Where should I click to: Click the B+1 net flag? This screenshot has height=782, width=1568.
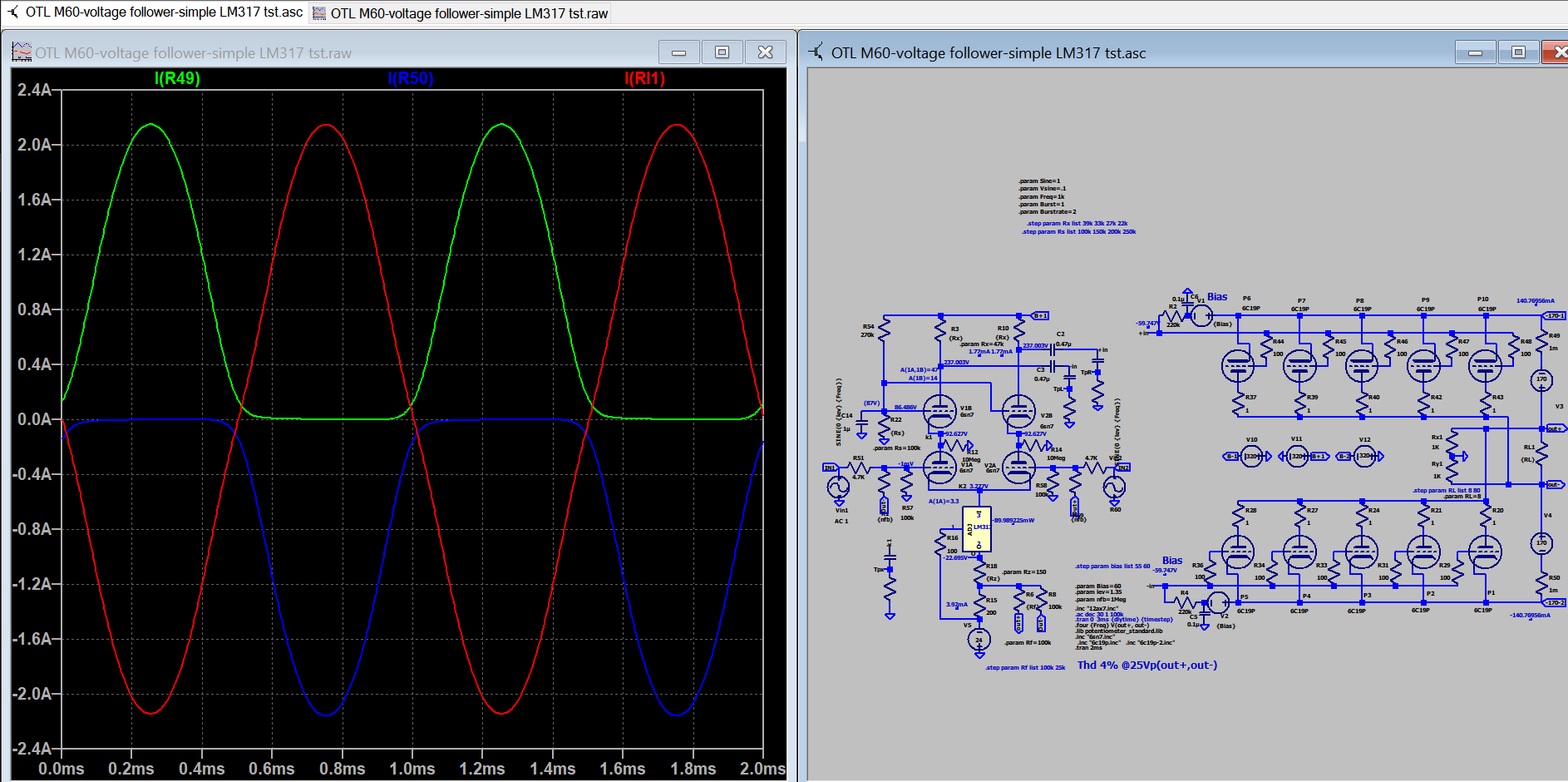[1040, 316]
